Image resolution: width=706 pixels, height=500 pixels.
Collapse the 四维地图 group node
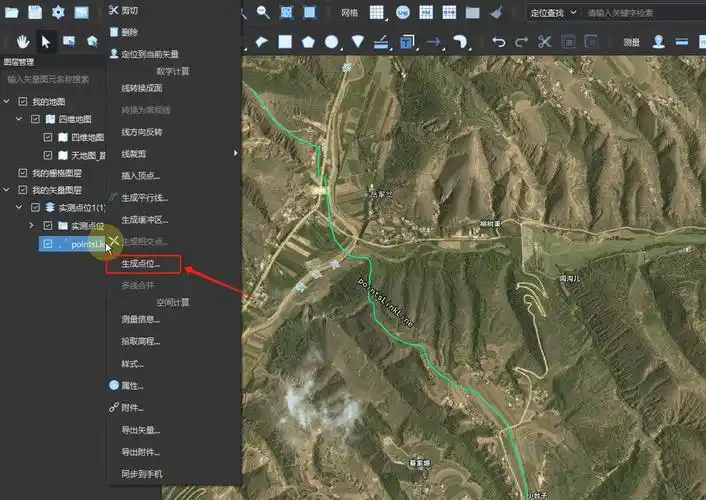point(19,119)
